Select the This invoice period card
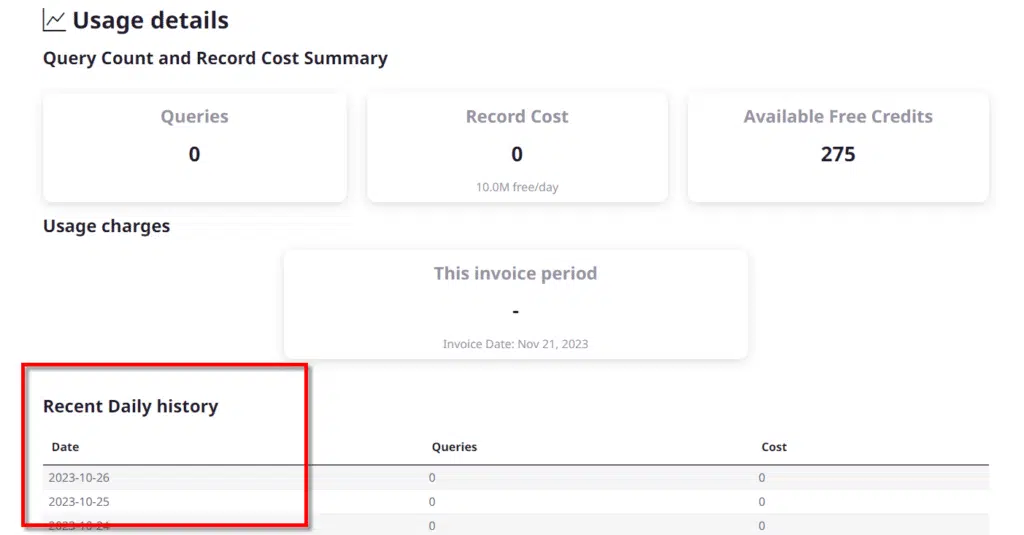The image size is (1024, 535). point(515,303)
